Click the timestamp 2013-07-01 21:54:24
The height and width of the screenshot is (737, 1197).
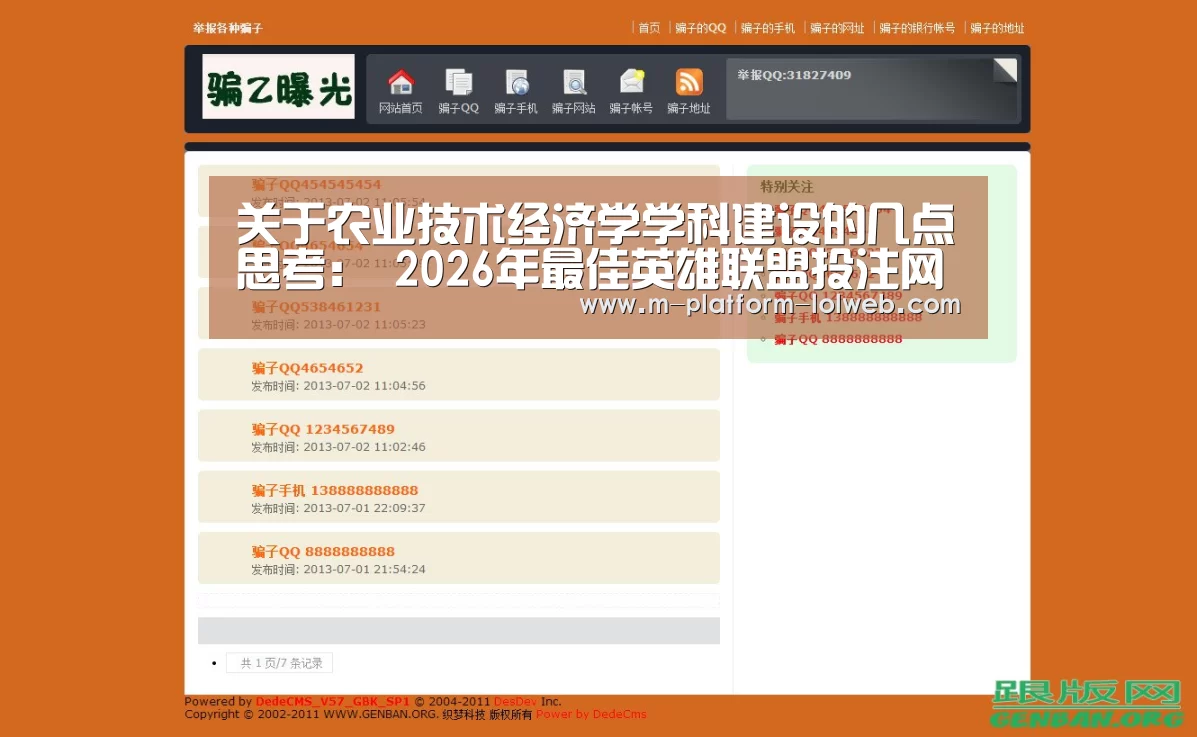(x=364, y=569)
